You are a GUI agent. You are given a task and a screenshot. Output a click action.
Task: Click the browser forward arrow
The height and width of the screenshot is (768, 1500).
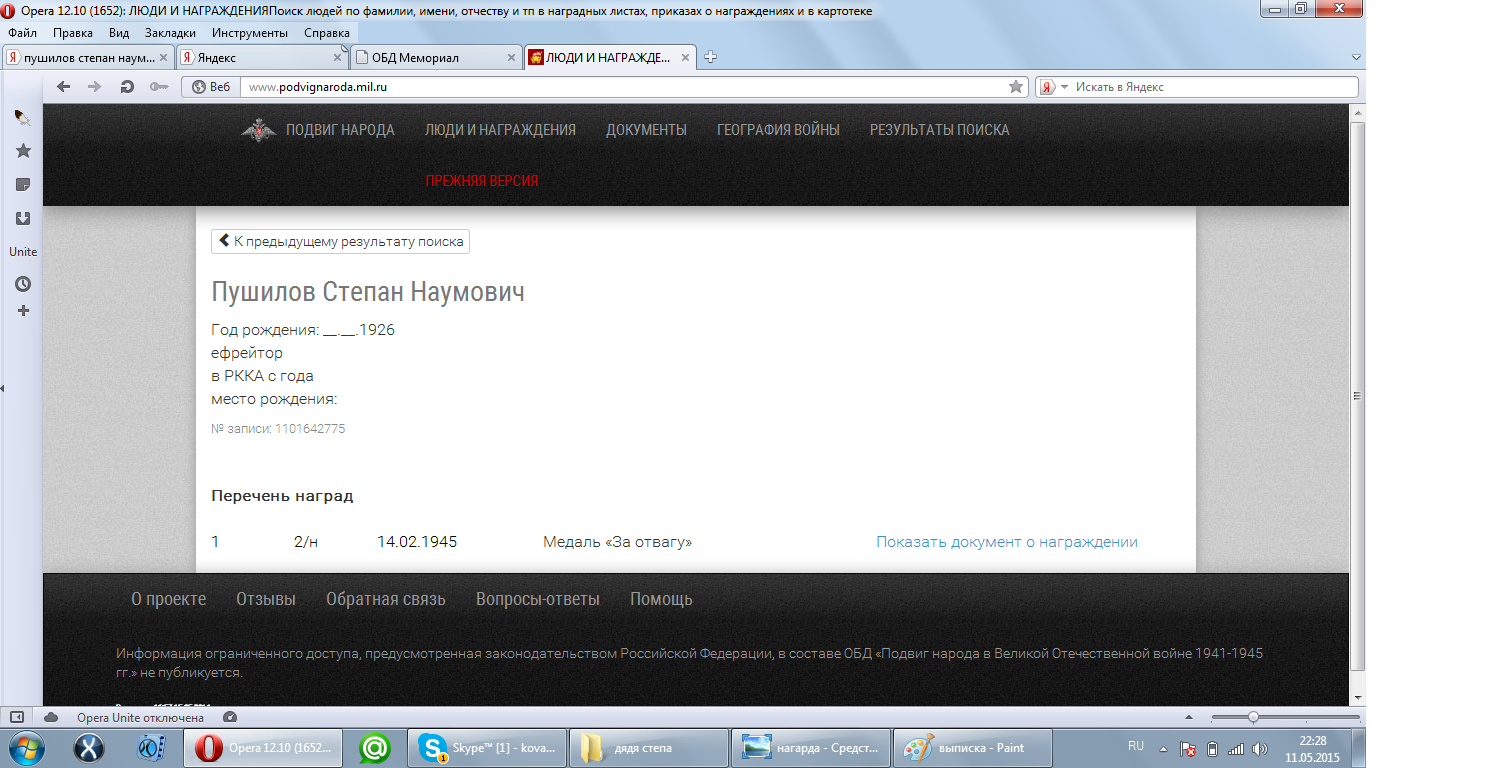tap(95, 87)
